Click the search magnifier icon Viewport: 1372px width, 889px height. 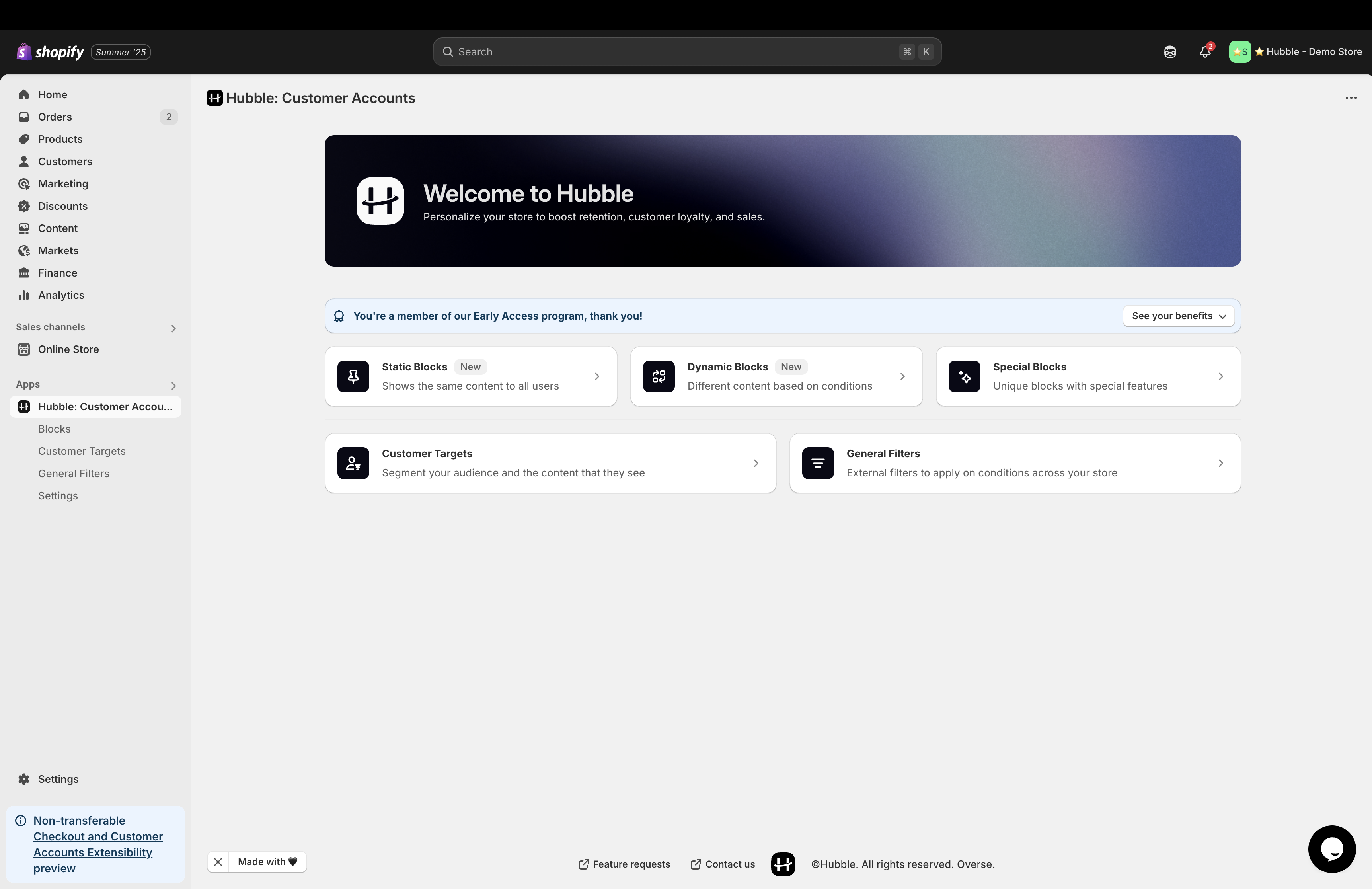point(447,52)
